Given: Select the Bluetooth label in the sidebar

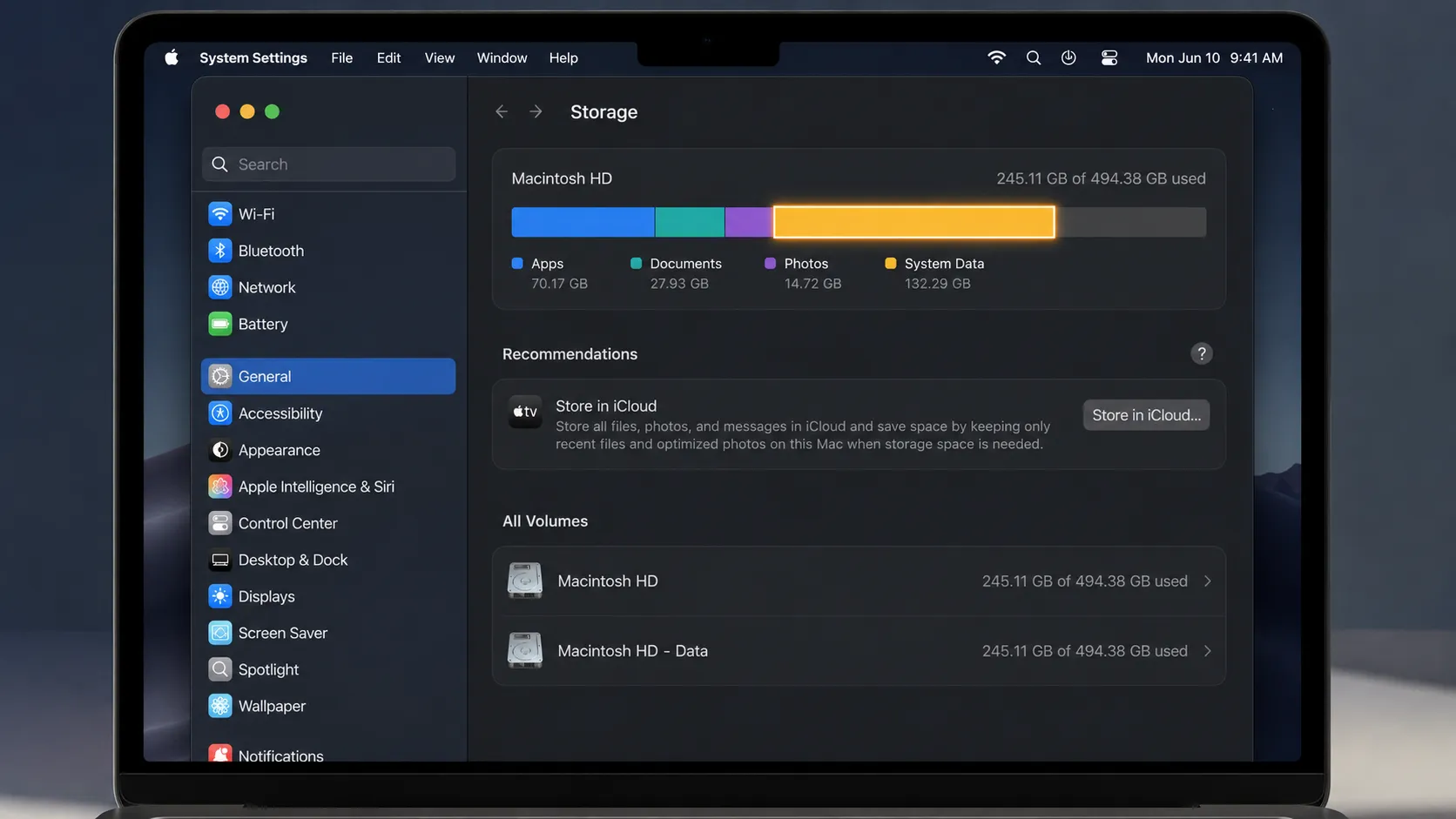Looking at the screenshot, I should 271,251.
